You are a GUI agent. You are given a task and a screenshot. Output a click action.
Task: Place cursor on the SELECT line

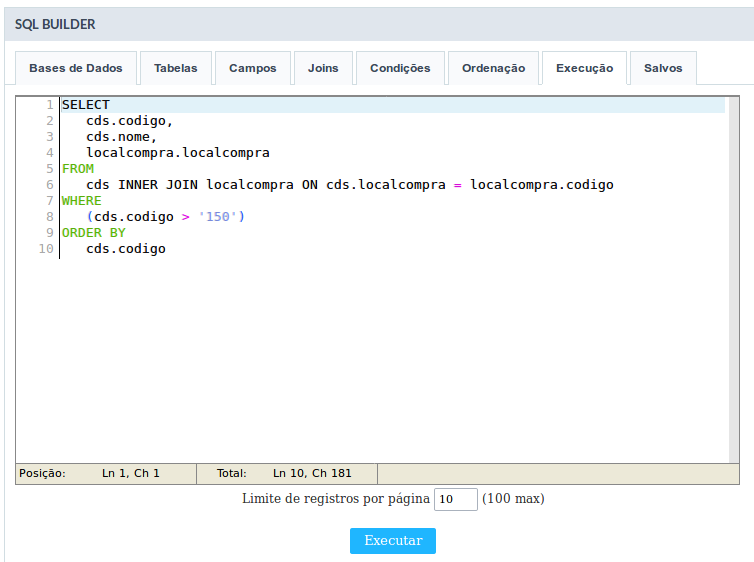(392, 105)
